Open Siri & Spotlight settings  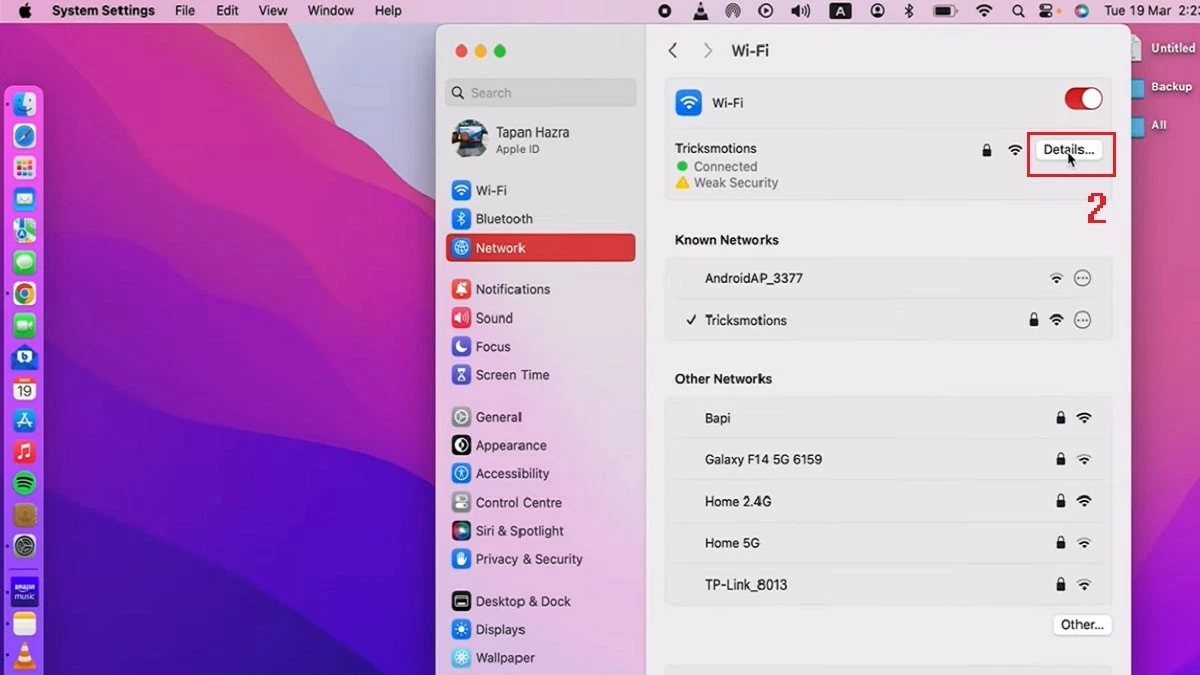click(x=519, y=531)
